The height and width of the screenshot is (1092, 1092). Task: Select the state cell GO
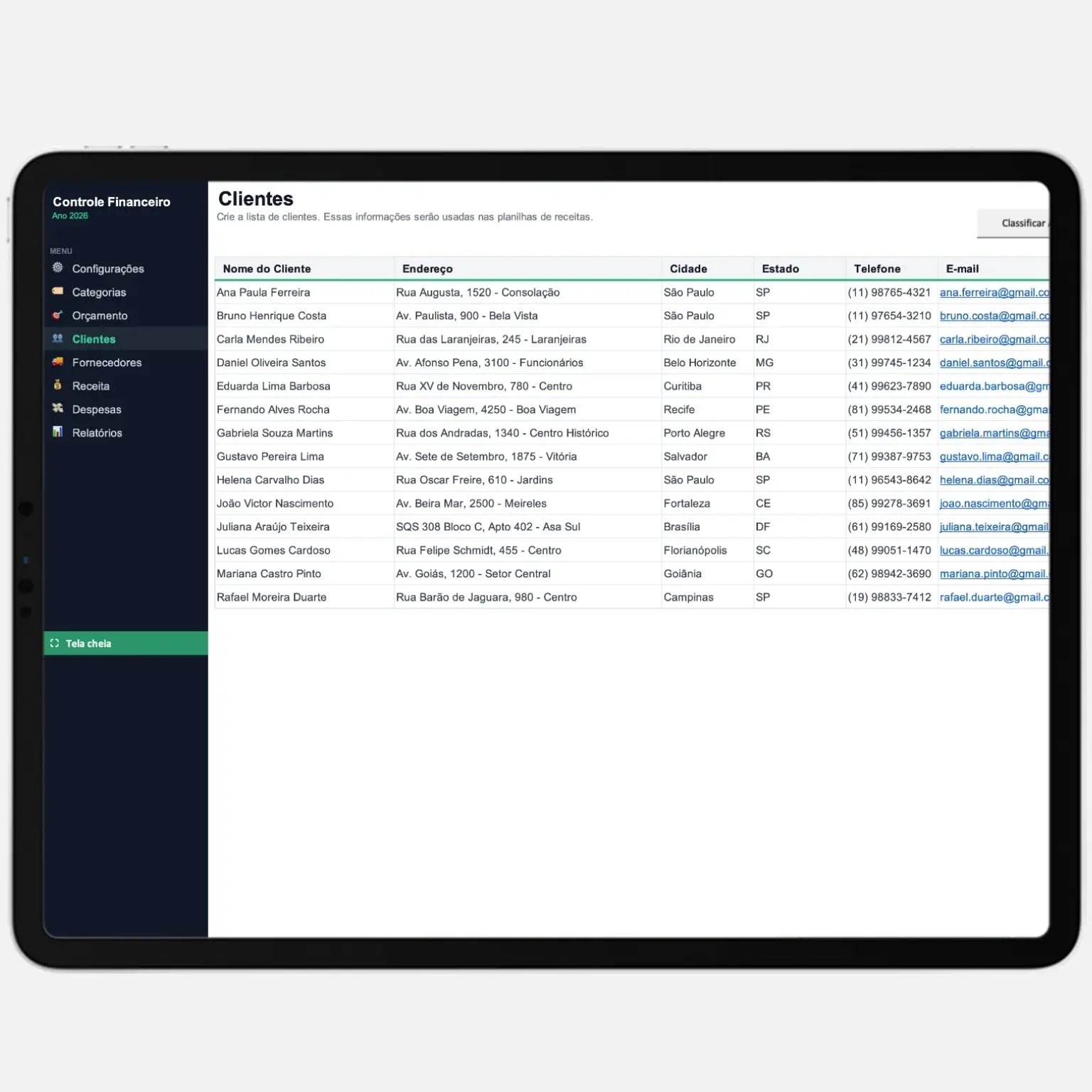800,574
